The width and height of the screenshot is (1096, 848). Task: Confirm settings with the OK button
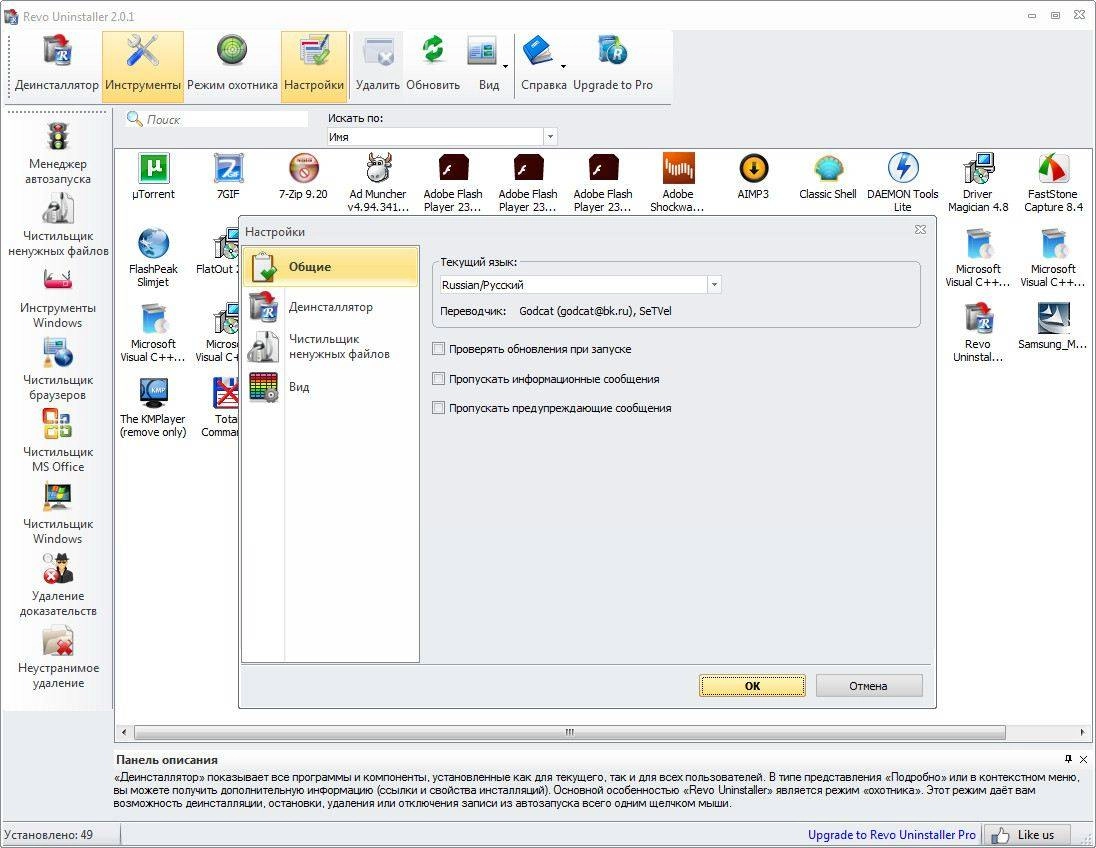(x=752, y=686)
